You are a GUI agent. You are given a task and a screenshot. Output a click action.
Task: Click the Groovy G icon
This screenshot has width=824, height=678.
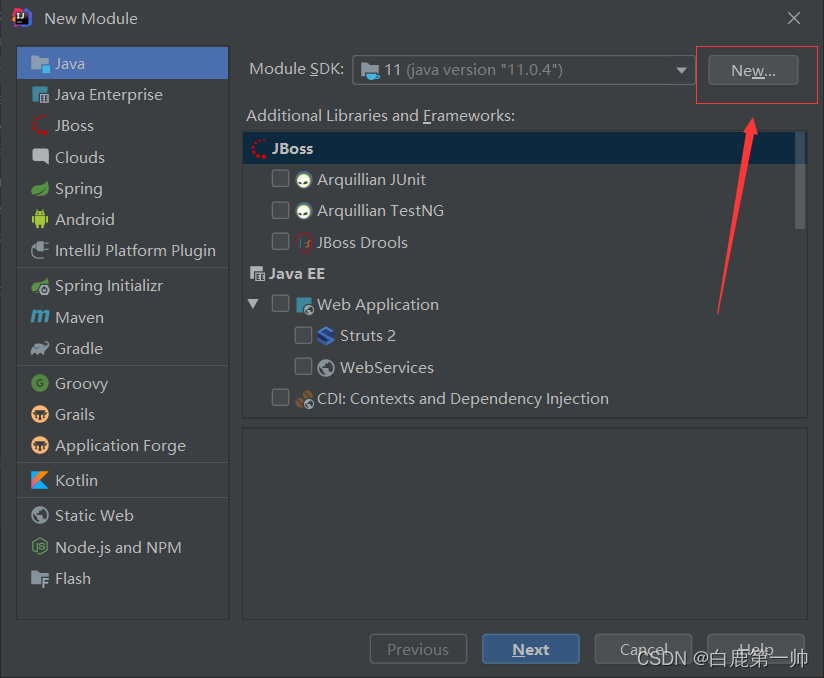(x=40, y=383)
